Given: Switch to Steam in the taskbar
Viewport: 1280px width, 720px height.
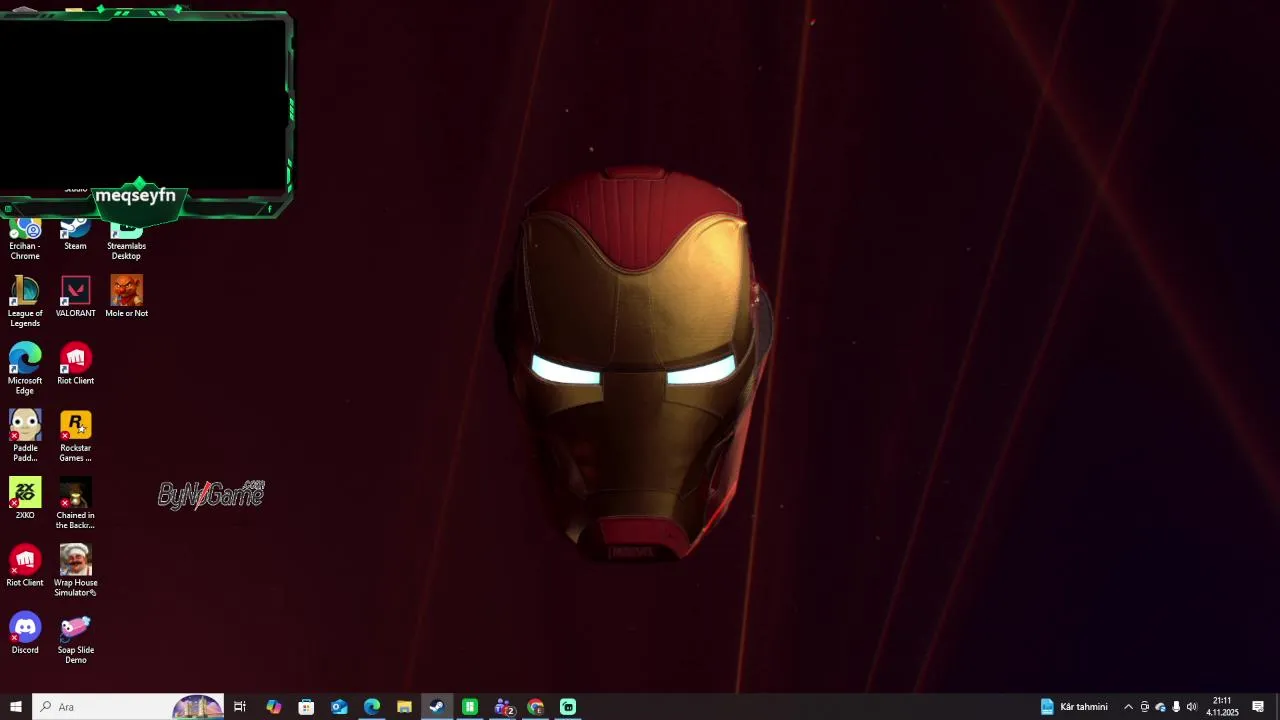Looking at the screenshot, I should click(x=437, y=707).
